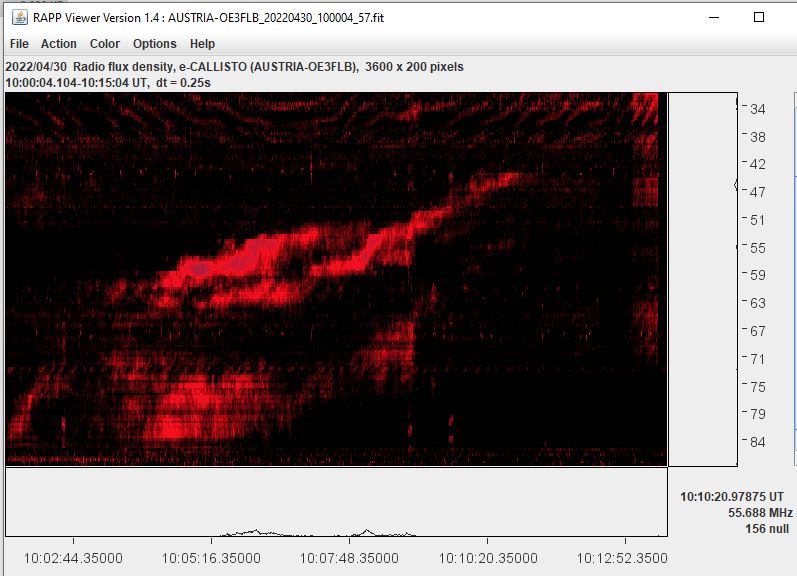Click the window title with FIT filename

[208, 18]
